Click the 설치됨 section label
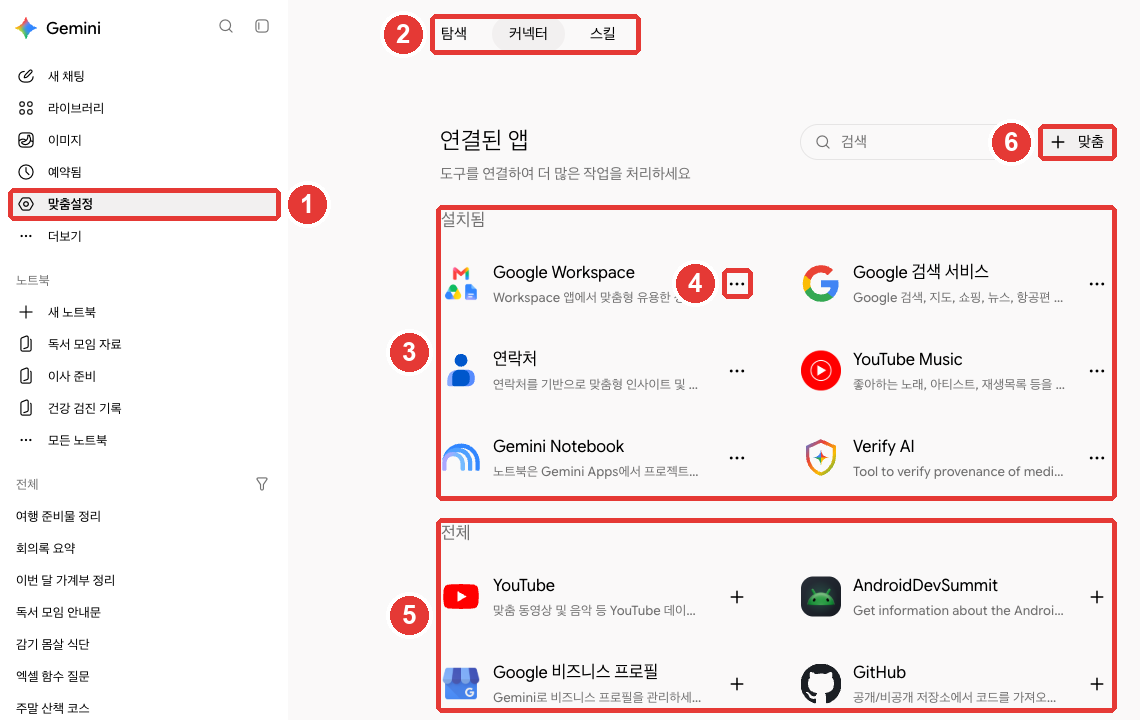 point(463,220)
